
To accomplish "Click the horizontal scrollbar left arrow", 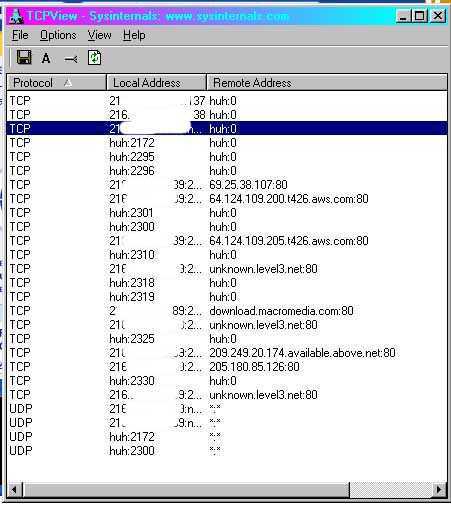I will [14, 489].
